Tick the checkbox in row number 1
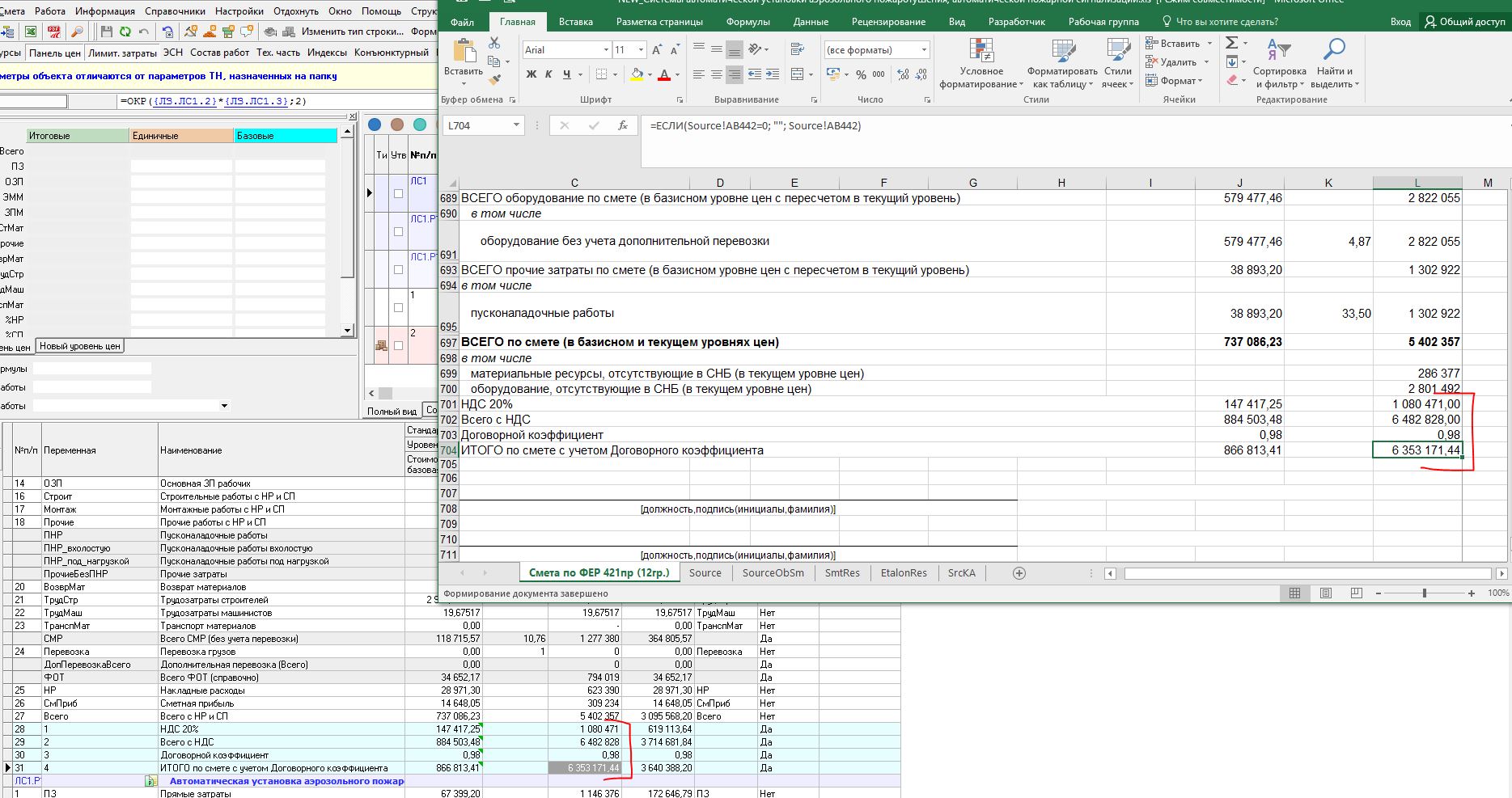Image resolution: width=1512 pixels, height=798 pixels. 398,307
